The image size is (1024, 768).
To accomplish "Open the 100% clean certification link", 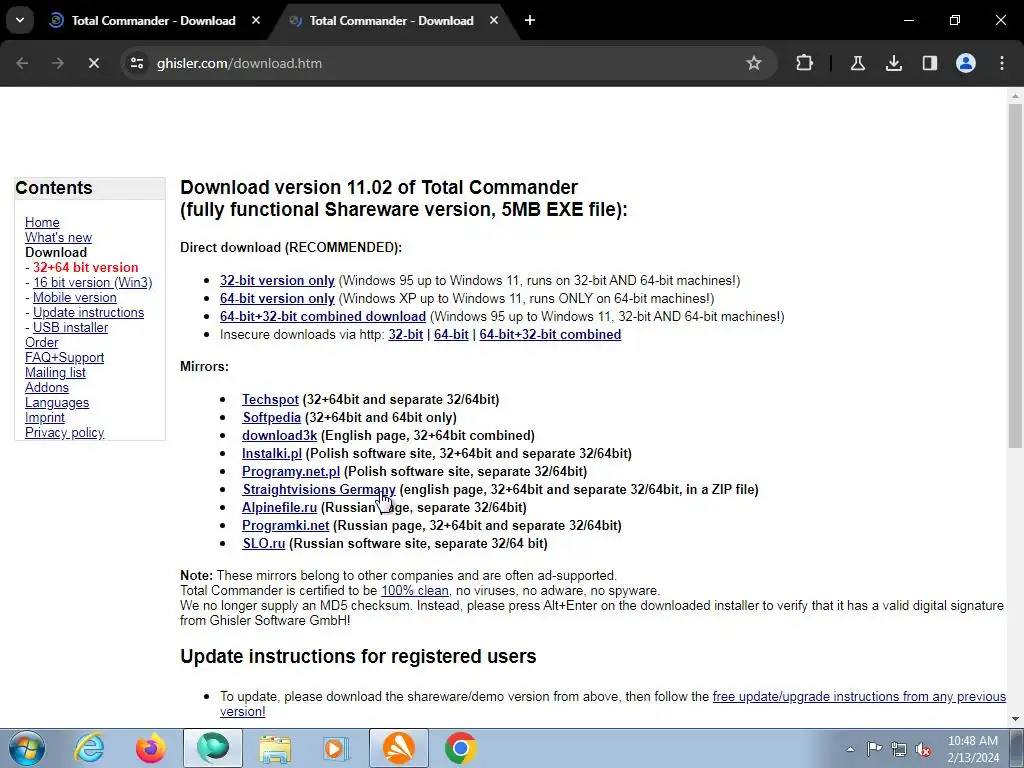I will pyautogui.click(x=415, y=590).
